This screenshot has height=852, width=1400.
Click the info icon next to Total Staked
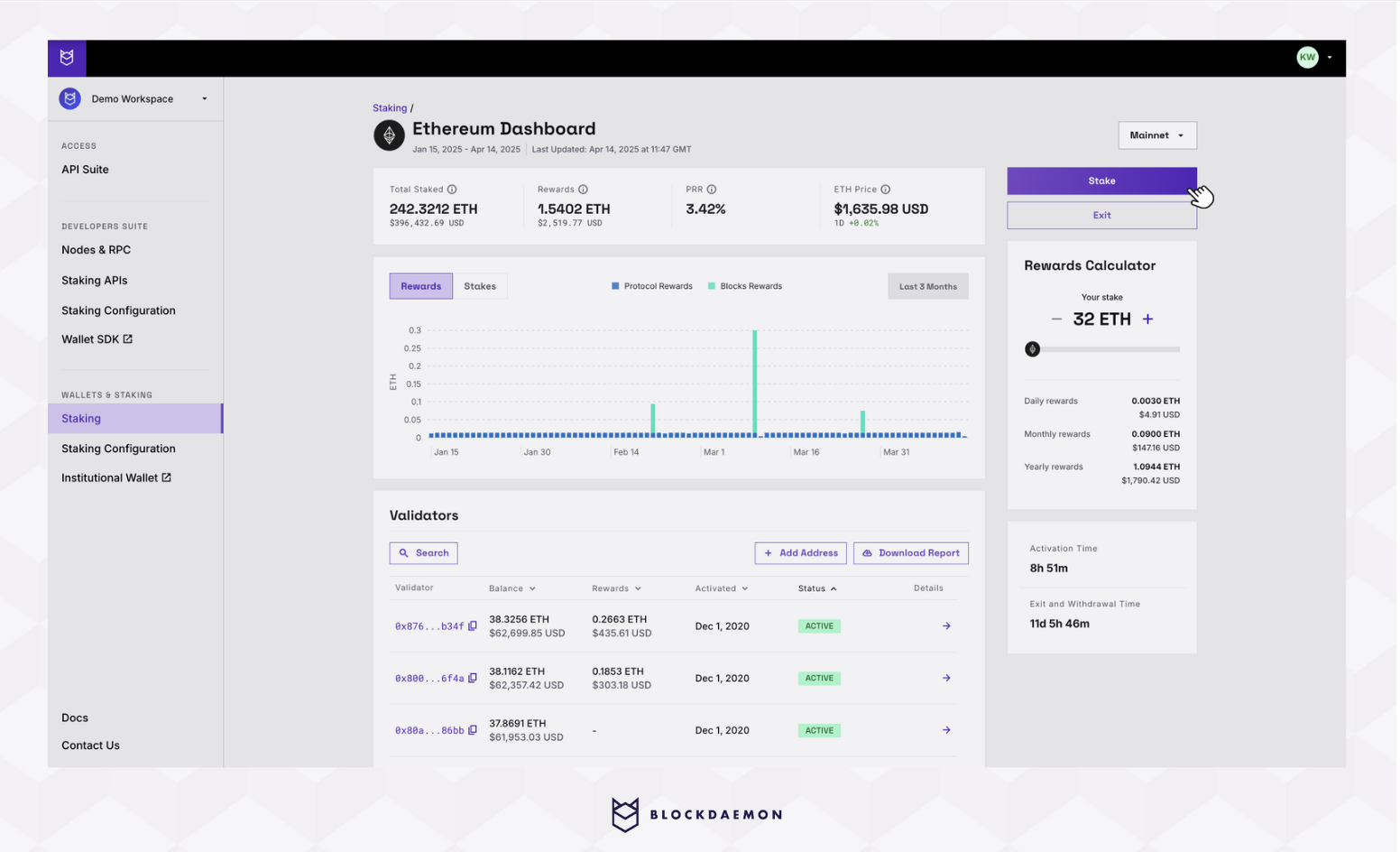452,190
